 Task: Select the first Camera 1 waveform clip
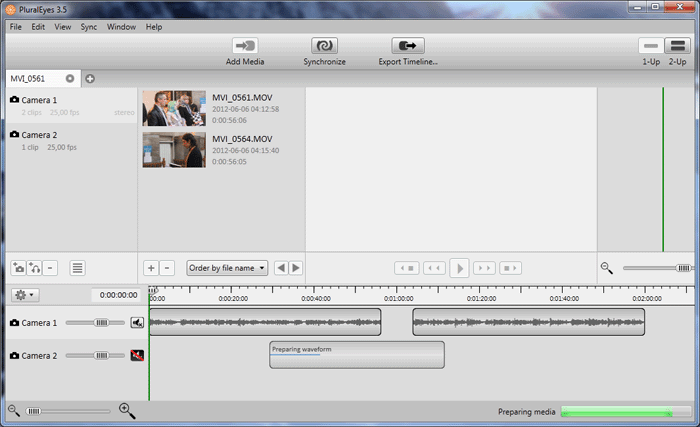pos(265,322)
